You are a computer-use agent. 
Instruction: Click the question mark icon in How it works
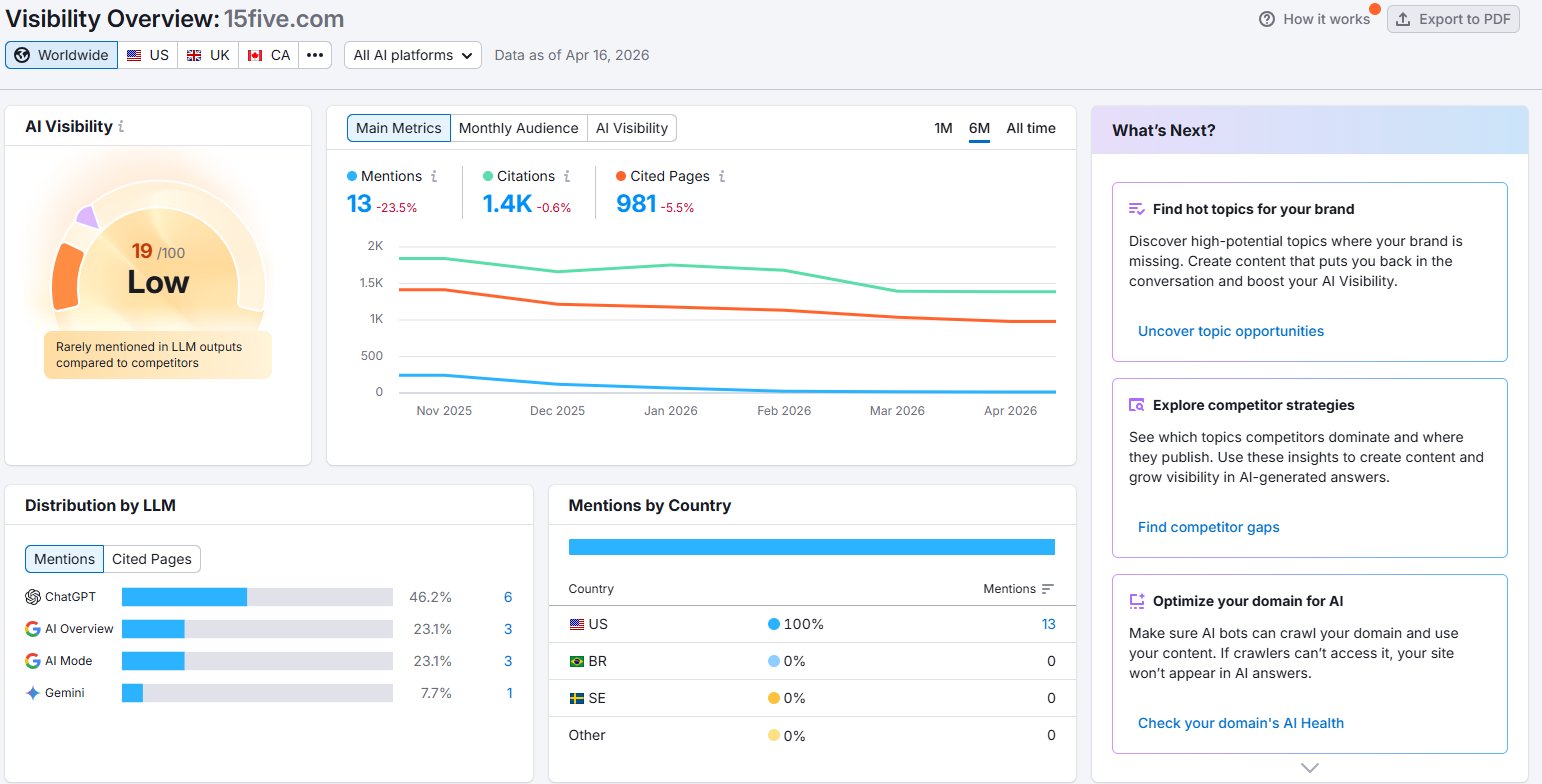click(1267, 19)
